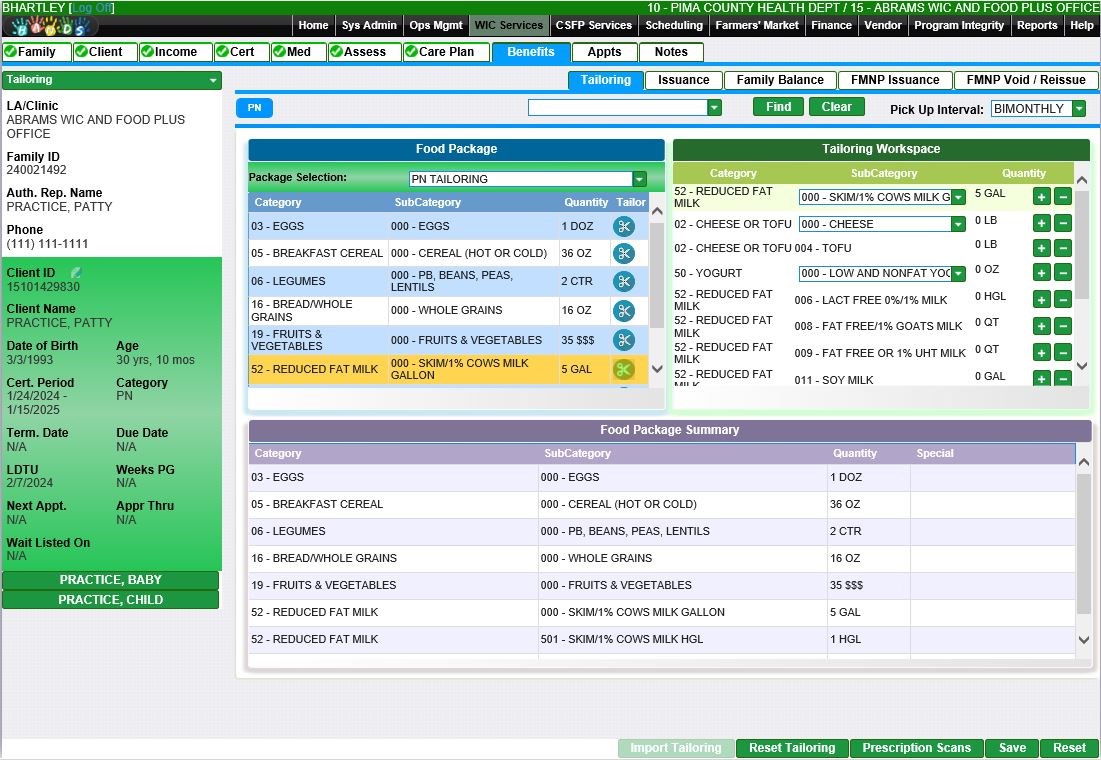Open the Package Selection dropdown
The height and width of the screenshot is (760, 1101).
coord(639,179)
